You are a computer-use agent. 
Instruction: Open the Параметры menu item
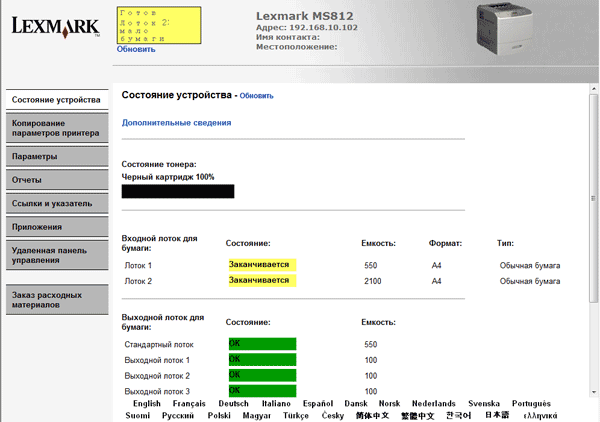pyautogui.click(x=57, y=156)
